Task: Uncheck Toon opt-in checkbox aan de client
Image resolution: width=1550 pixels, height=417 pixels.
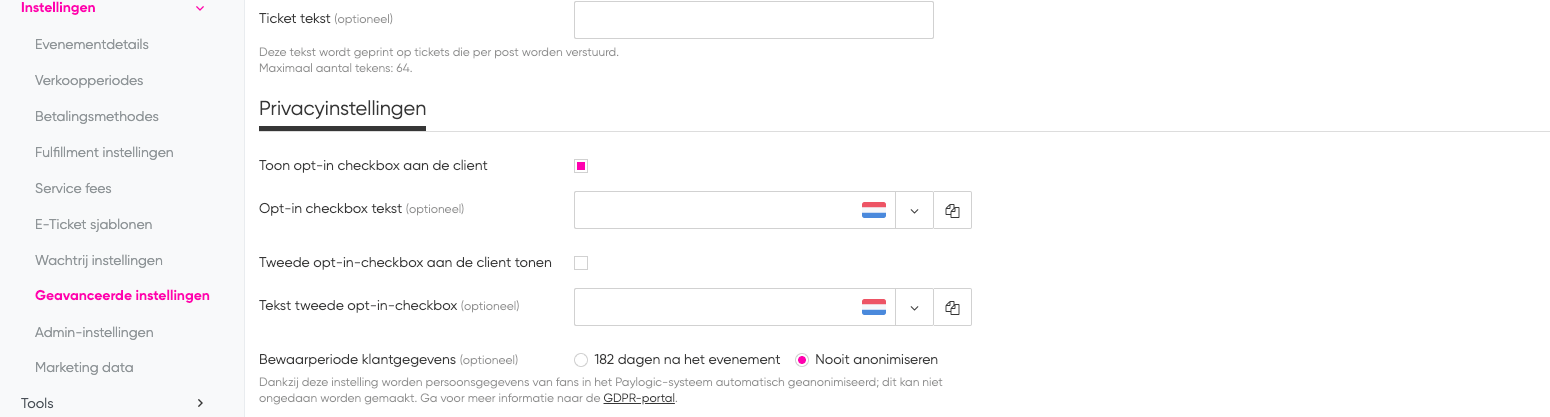Action: [x=581, y=166]
